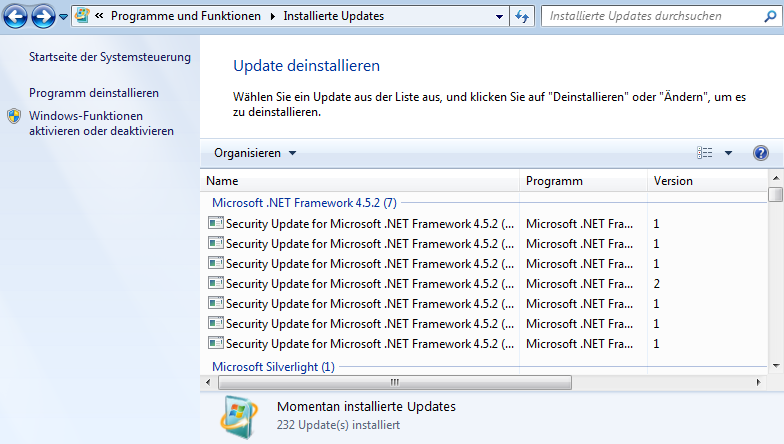Viewport: 784px width, 444px height.
Task: Click the 'Update deinstallieren' heading
Action: coord(306,66)
